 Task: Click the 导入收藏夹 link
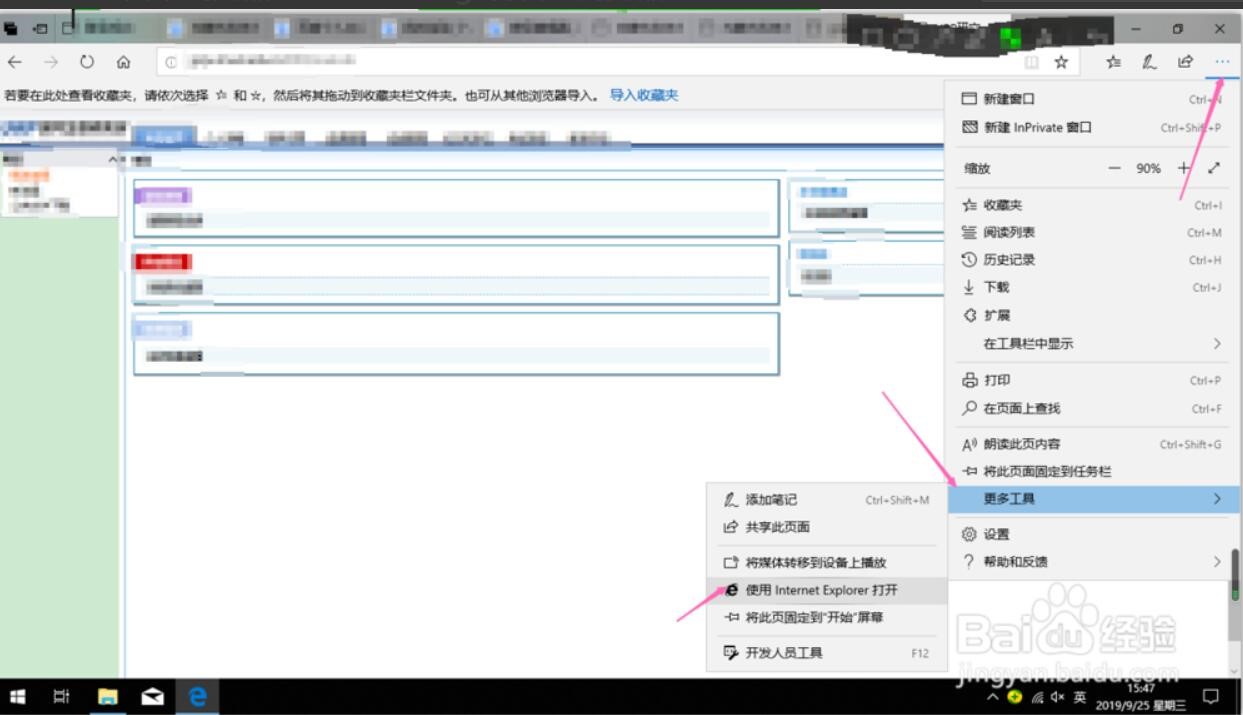[644, 95]
